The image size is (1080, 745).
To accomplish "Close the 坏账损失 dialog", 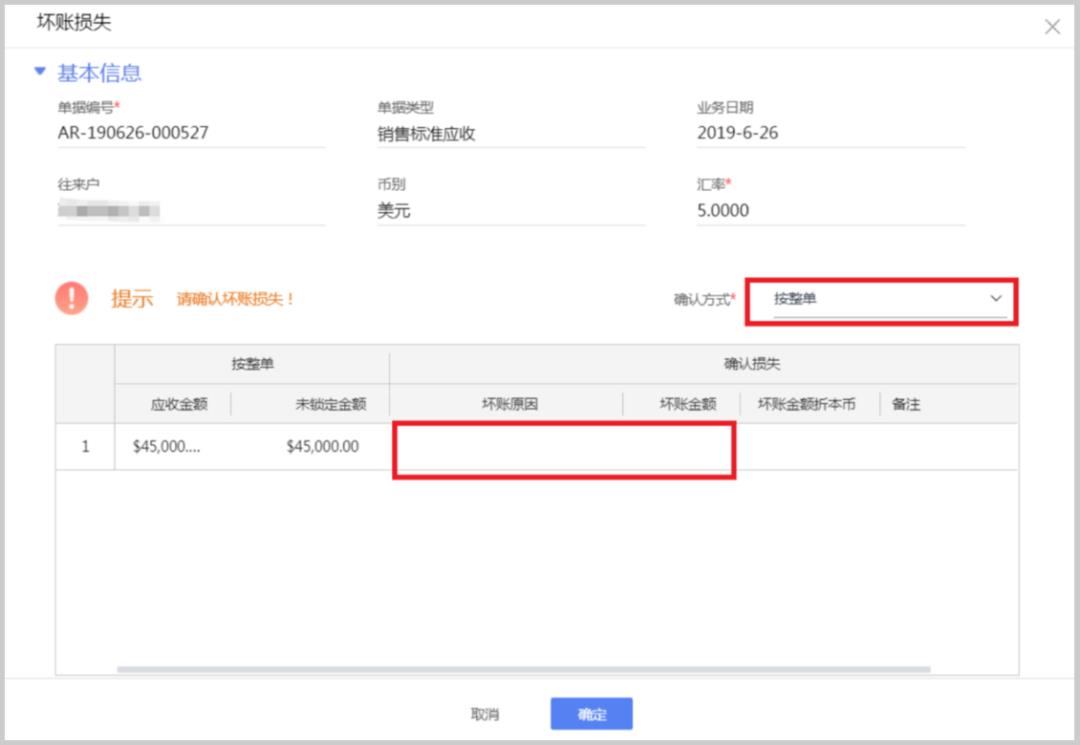I will pos(1051,27).
